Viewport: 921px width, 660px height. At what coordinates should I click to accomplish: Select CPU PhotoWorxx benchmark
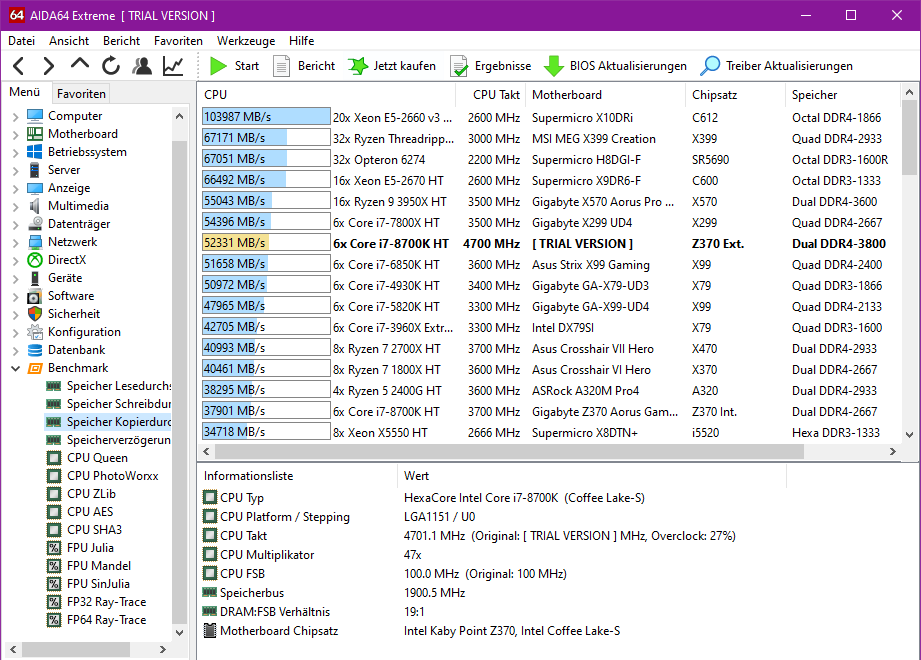coord(112,476)
